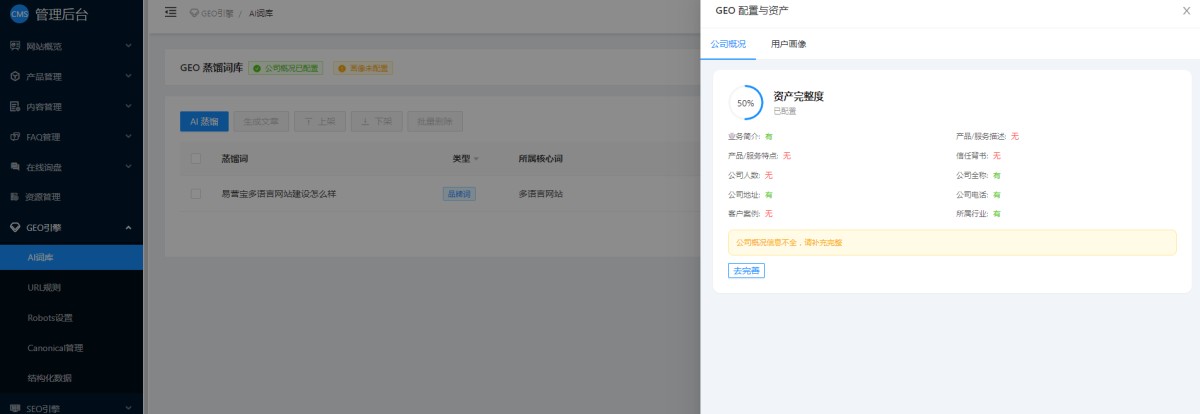The image size is (1200, 414).
Task: Select the 公司概况 tab
Action: coord(728,44)
